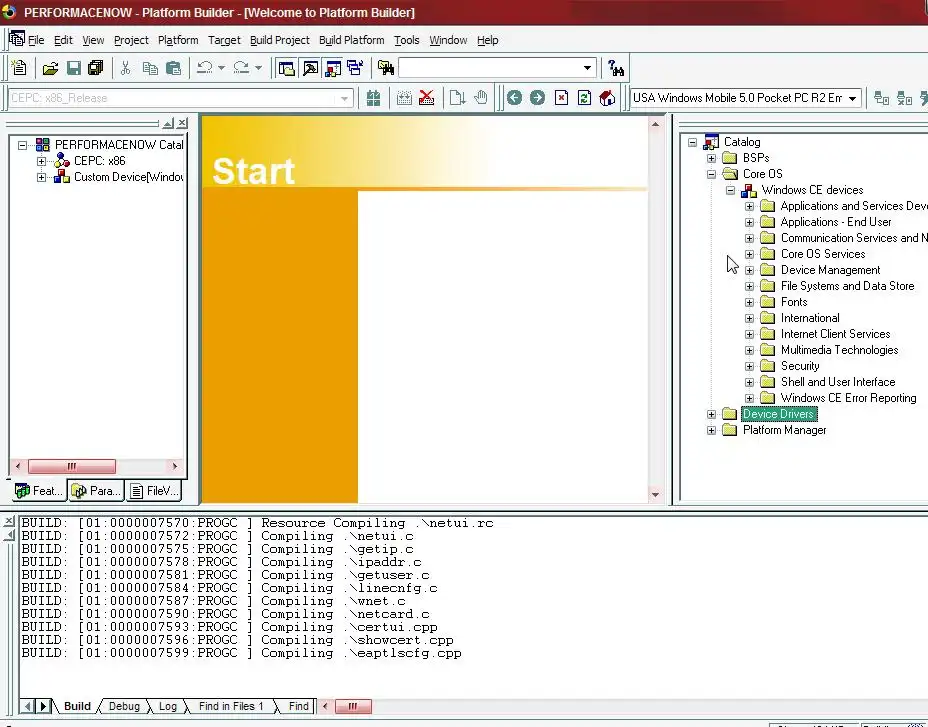Open the USA Windows Mobile 5.0 device dropdown
Image resolution: width=928 pixels, height=727 pixels.
click(x=852, y=98)
